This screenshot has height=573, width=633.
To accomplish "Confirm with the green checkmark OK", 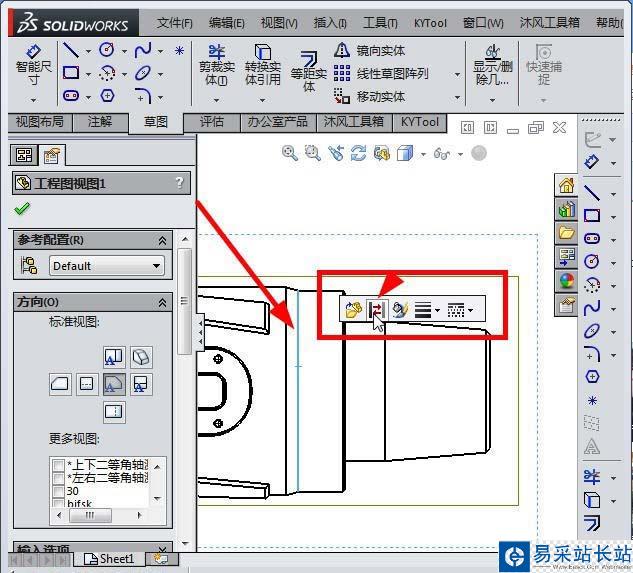I will pos(22,209).
